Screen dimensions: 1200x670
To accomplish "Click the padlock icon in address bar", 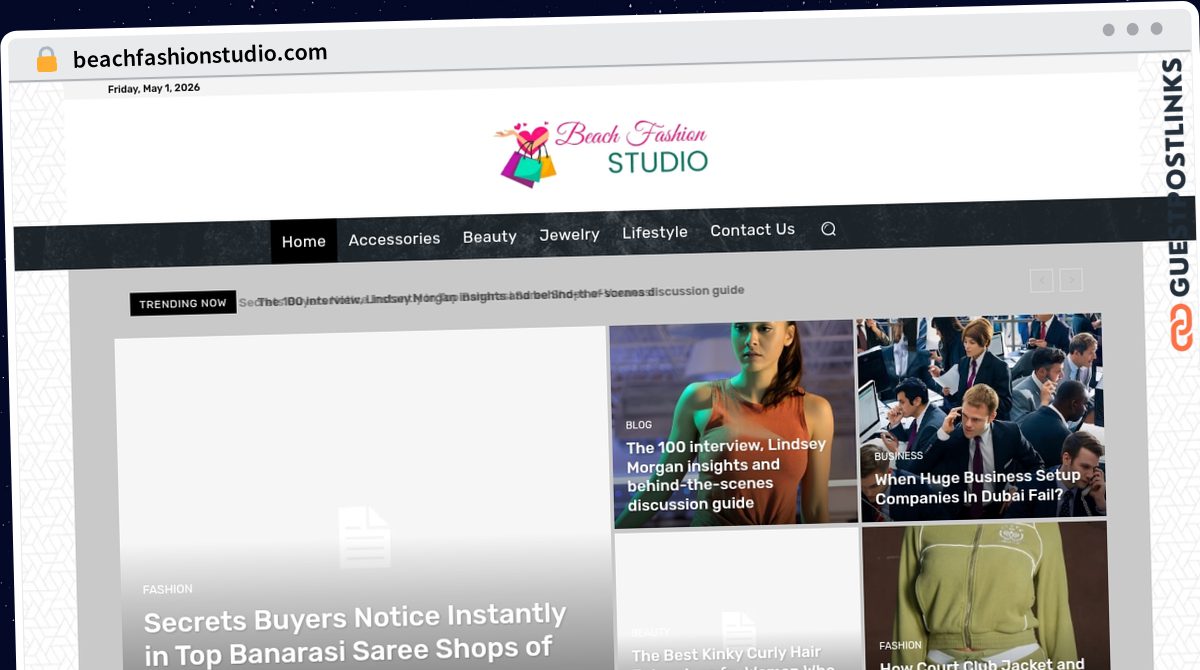I will [47, 60].
